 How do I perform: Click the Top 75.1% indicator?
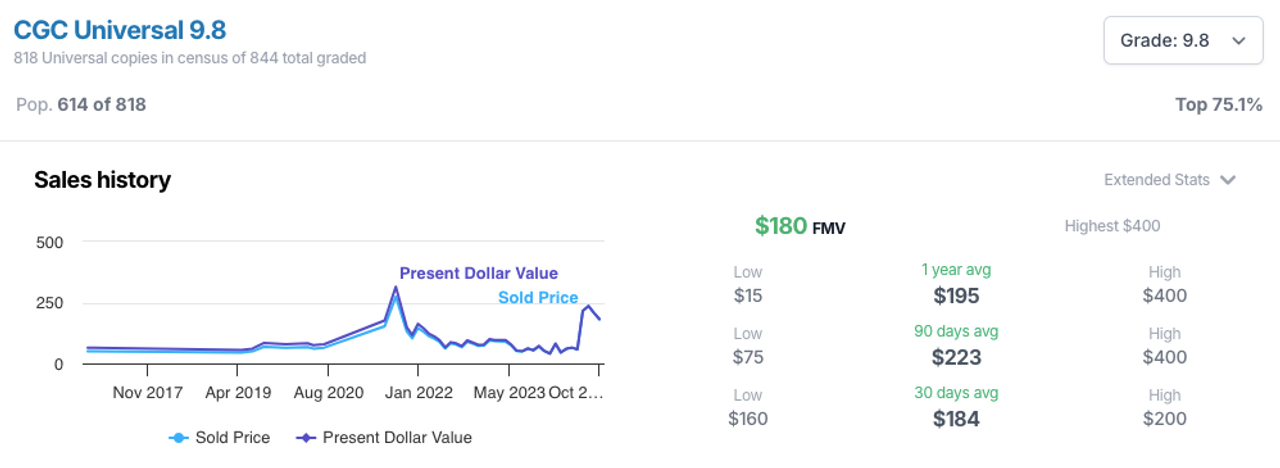[x=1218, y=104]
